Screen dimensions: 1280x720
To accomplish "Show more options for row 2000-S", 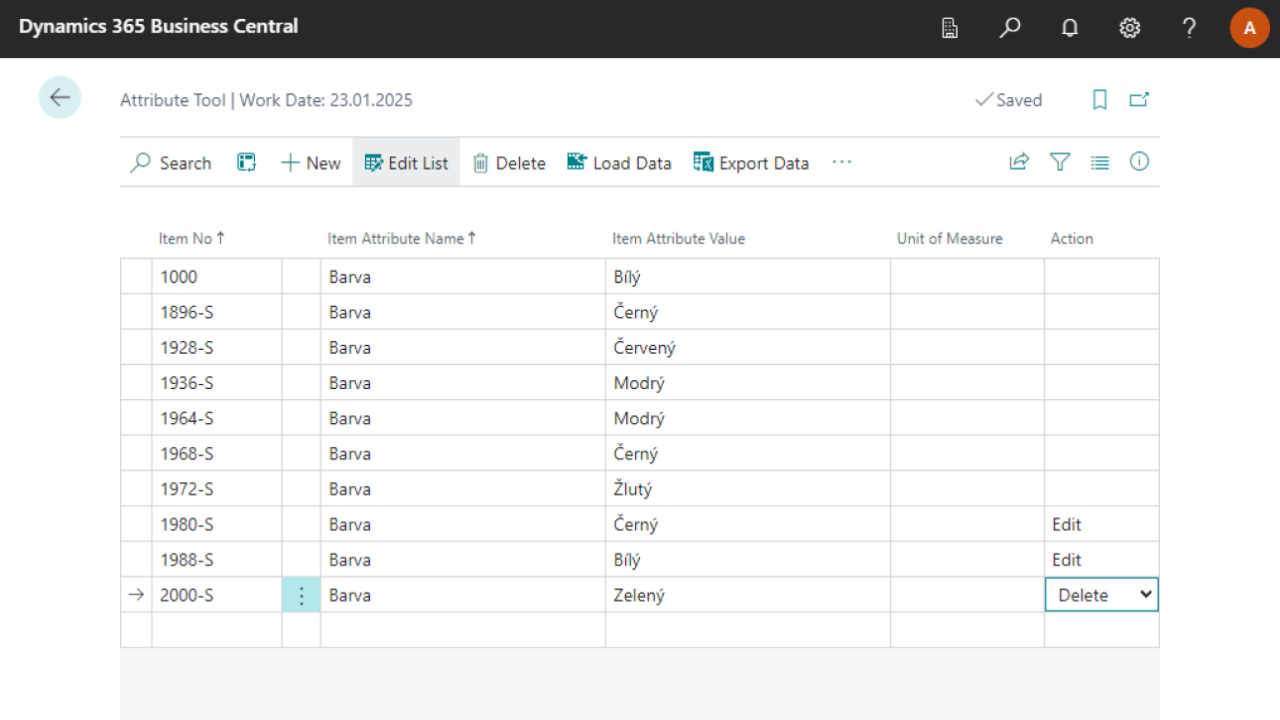I will (301, 595).
